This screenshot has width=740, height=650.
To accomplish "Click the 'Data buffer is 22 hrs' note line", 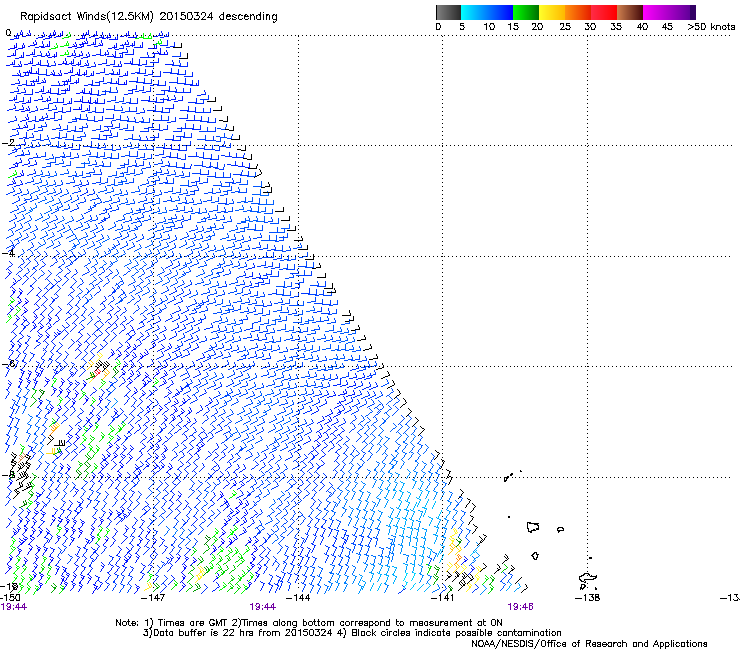I will pos(352,633).
